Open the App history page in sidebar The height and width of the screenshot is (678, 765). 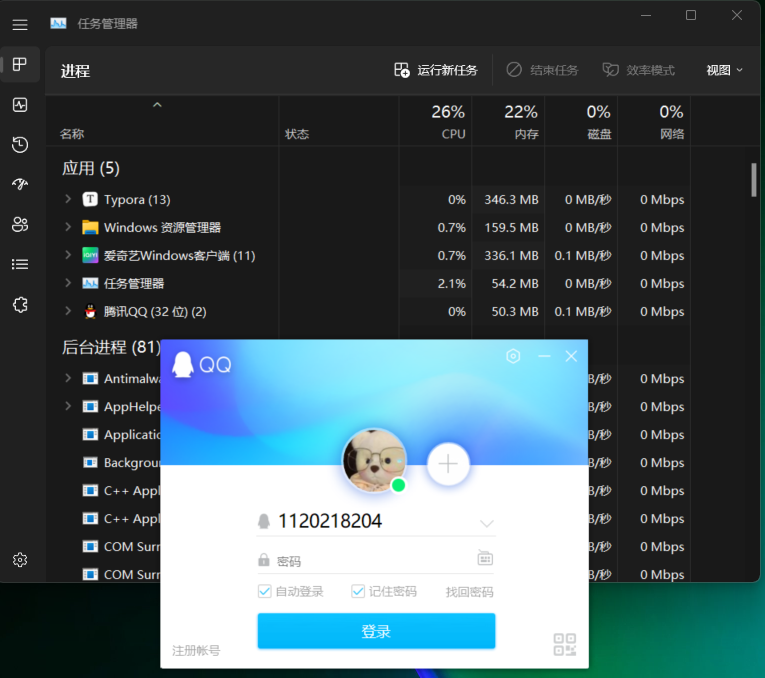[20, 144]
